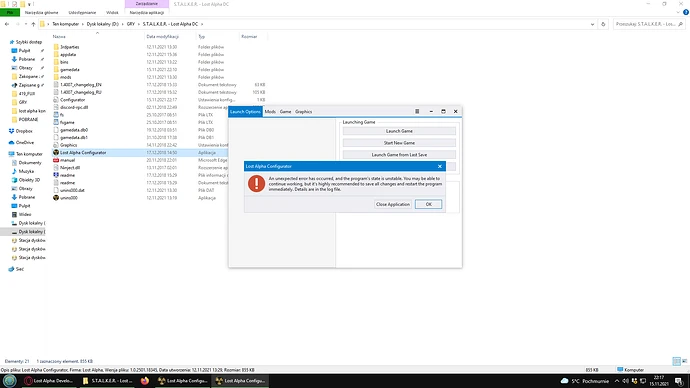Select the manual PDF file icon
This screenshot has height=388, width=690.
click(56, 160)
